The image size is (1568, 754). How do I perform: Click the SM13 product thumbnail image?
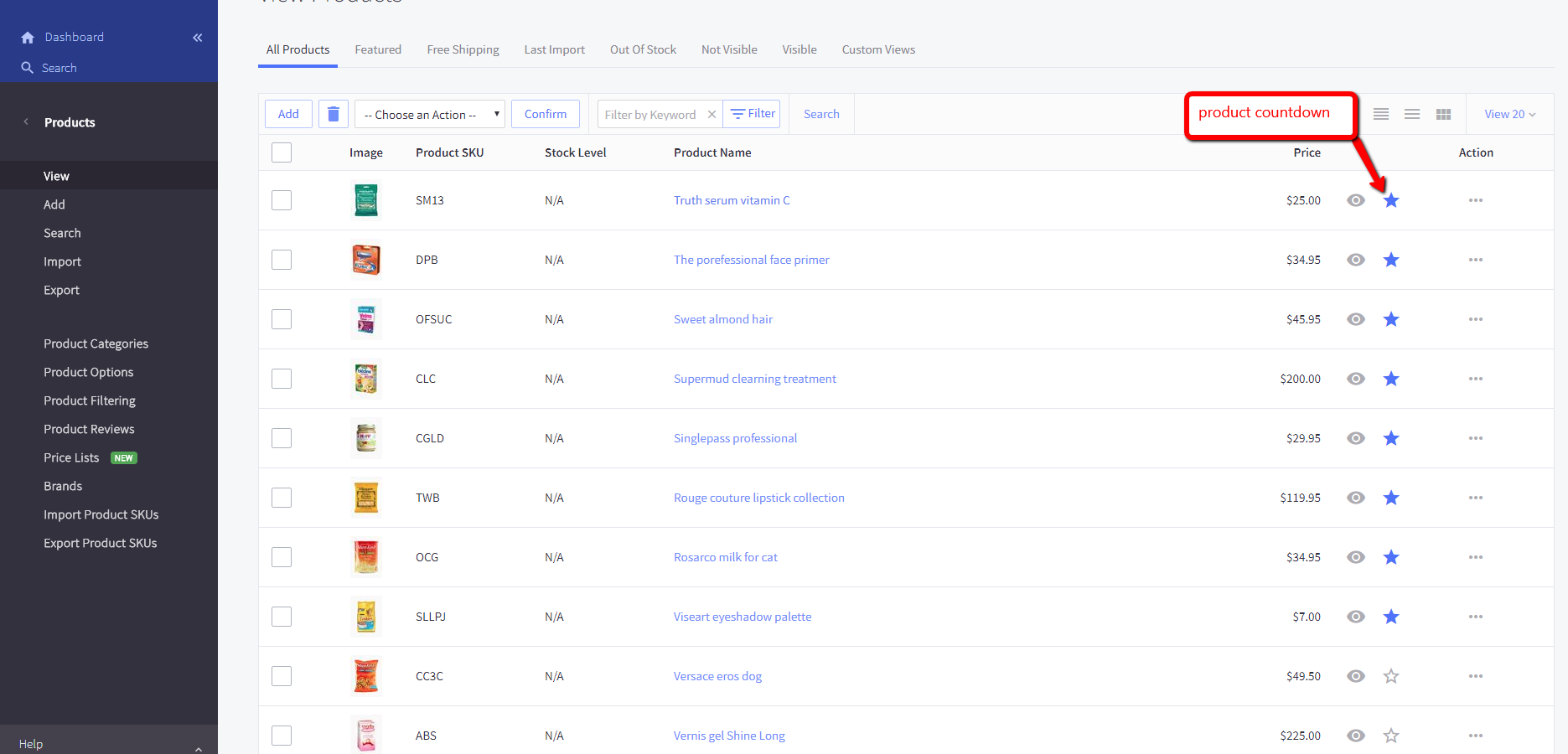[366, 200]
